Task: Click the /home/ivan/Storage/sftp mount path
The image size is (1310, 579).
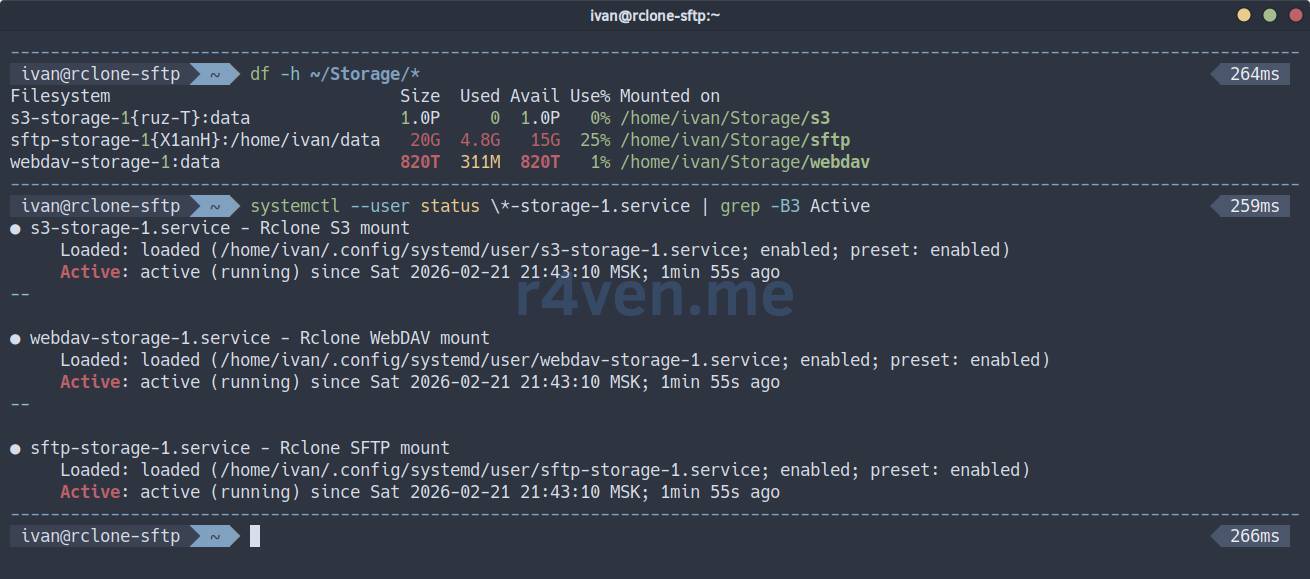Action: (735, 140)
